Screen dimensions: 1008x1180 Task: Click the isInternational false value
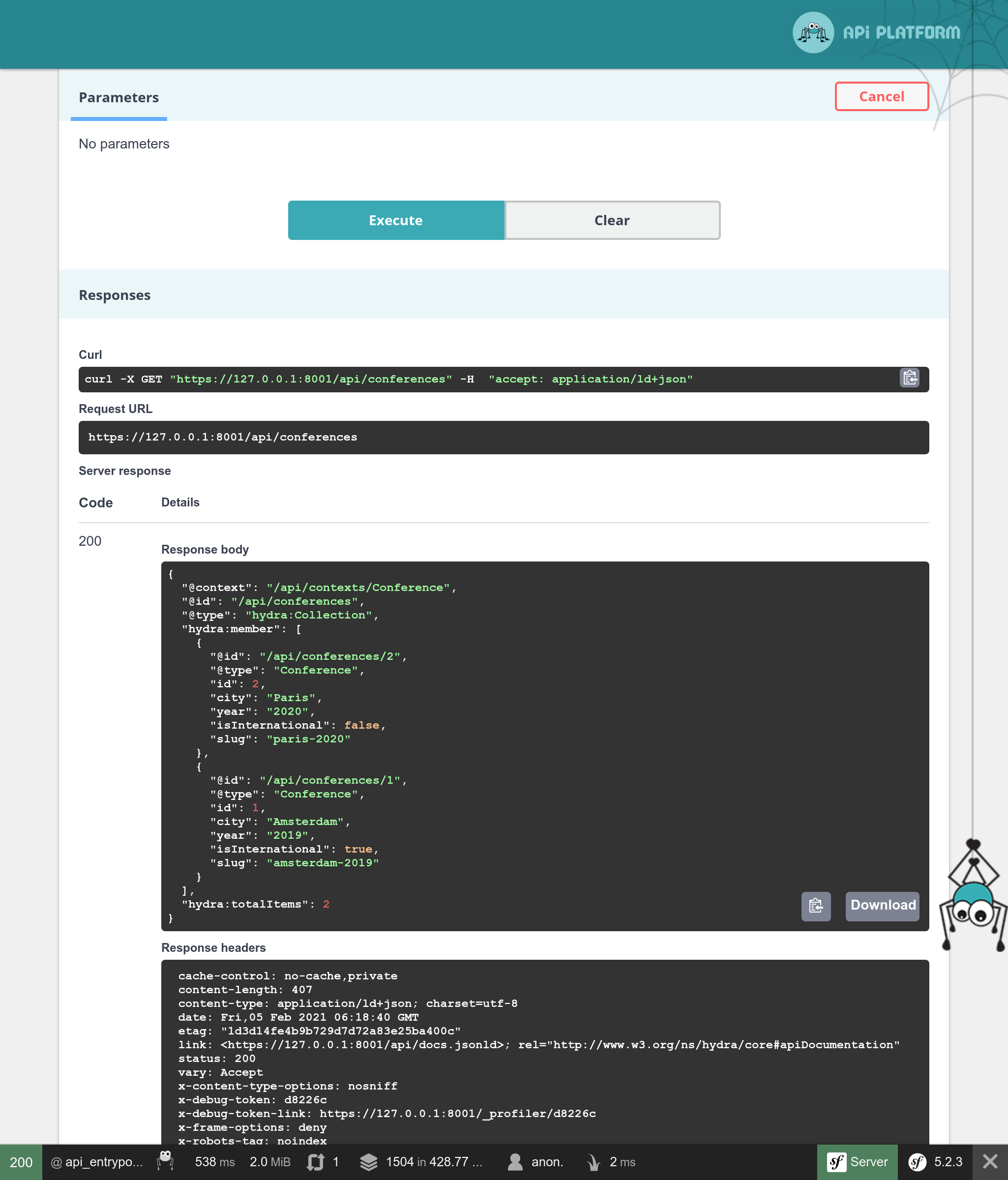[361, 726]
